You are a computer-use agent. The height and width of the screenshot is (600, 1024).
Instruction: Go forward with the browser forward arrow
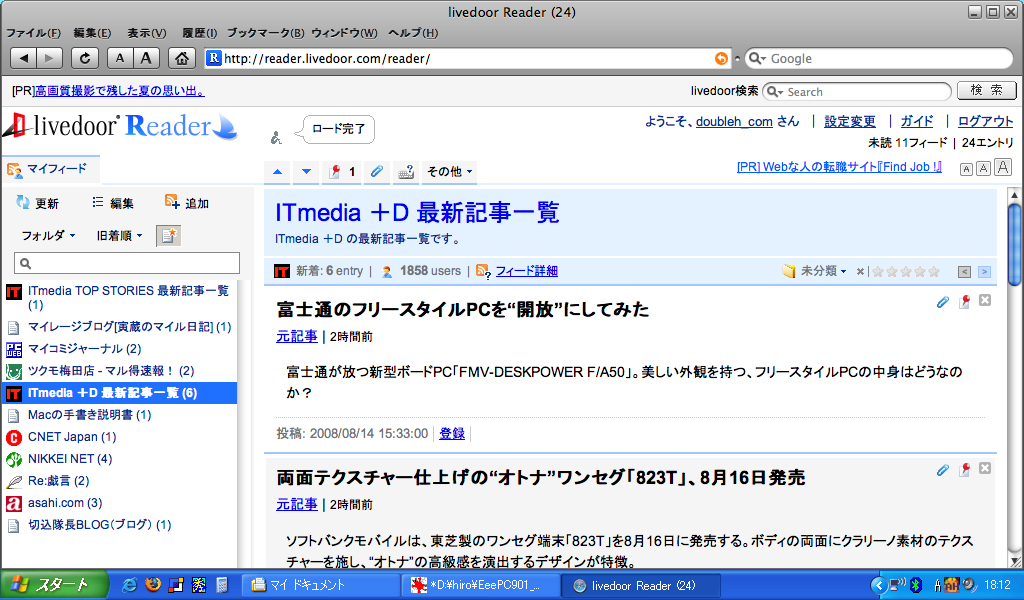pyautogui.click(x=50, y=59)
